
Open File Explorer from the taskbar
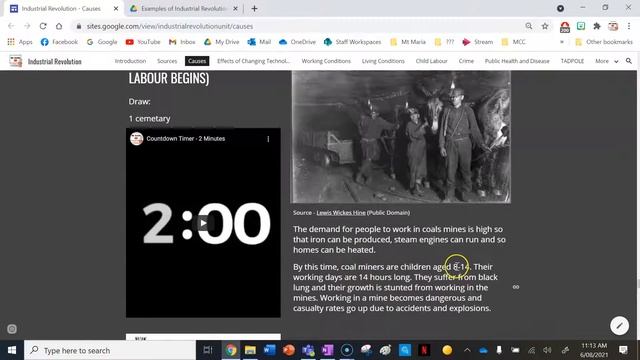(x=250, y=350)
